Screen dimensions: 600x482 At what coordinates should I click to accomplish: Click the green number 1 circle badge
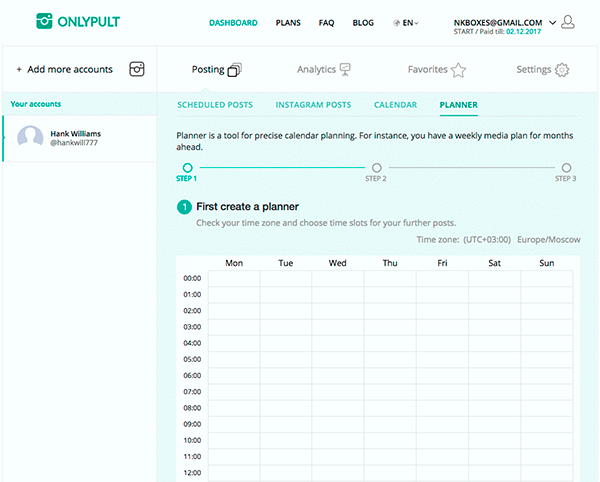pos(184,207)
